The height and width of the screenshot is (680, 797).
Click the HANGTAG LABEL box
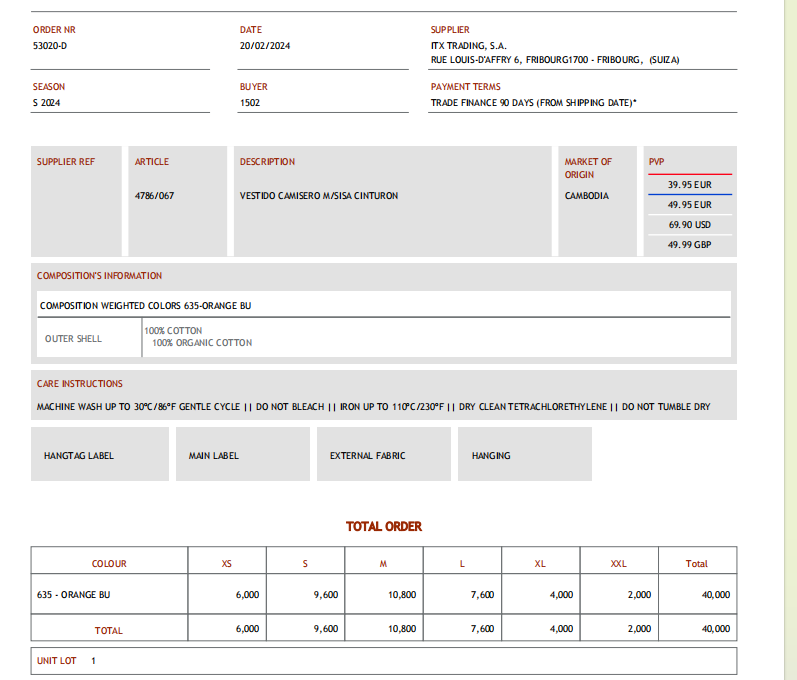pos(99,455)
